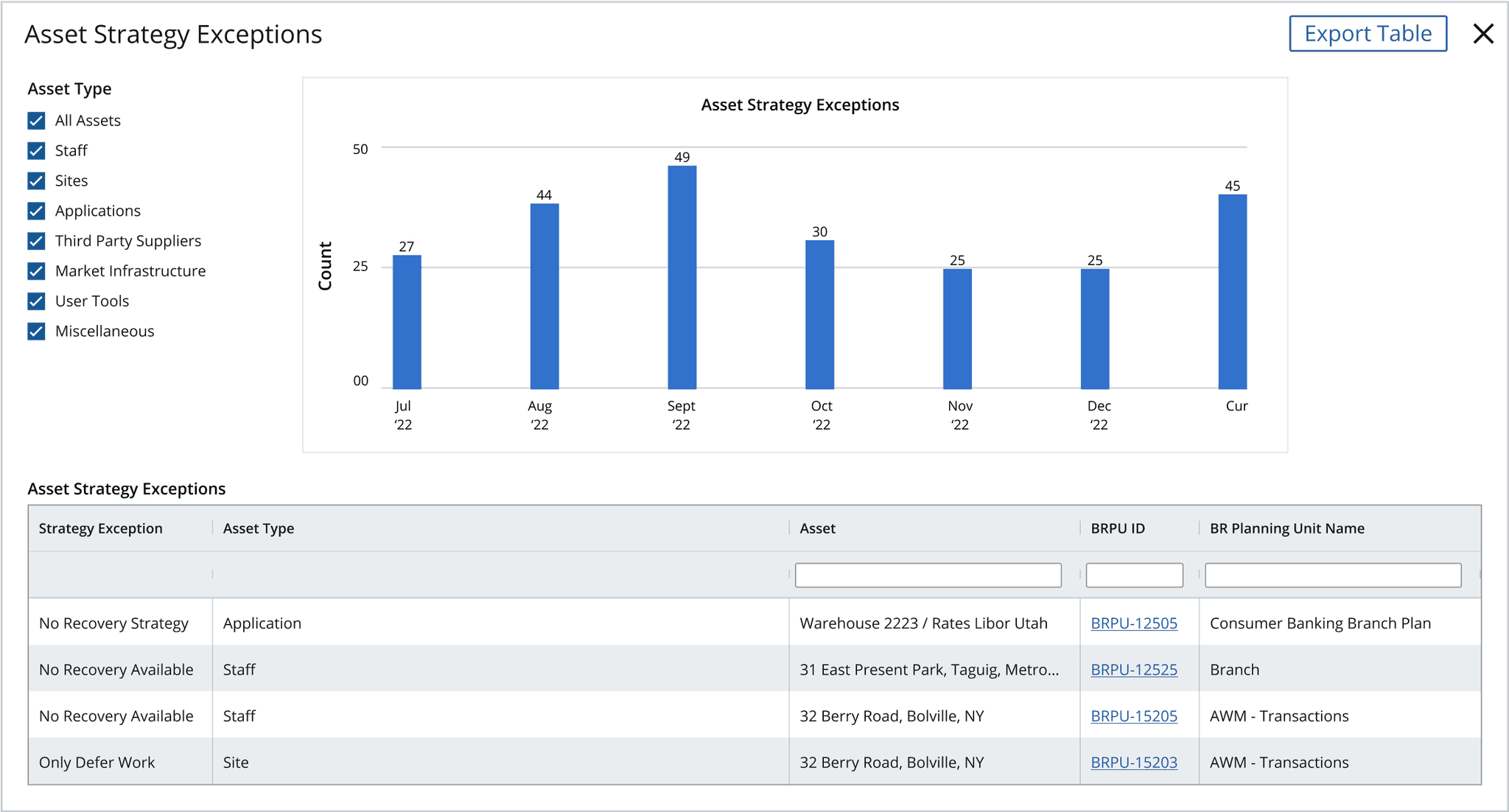Sort by the Strategy Exception column header
The width and height of the screenshot is (1509, 812).
[101, 528]
